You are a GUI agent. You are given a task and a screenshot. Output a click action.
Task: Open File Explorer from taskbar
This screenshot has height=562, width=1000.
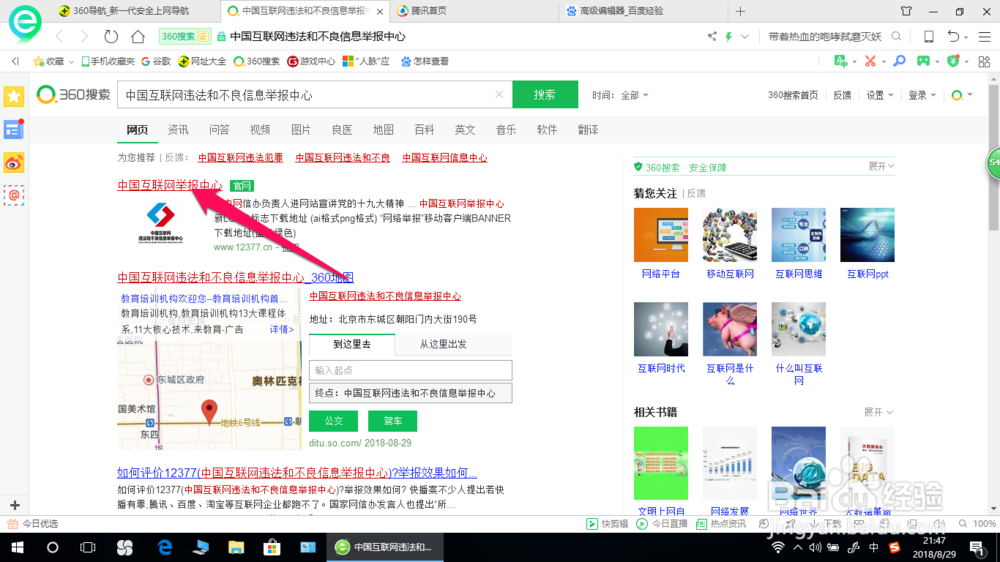(x=236, y=547)
